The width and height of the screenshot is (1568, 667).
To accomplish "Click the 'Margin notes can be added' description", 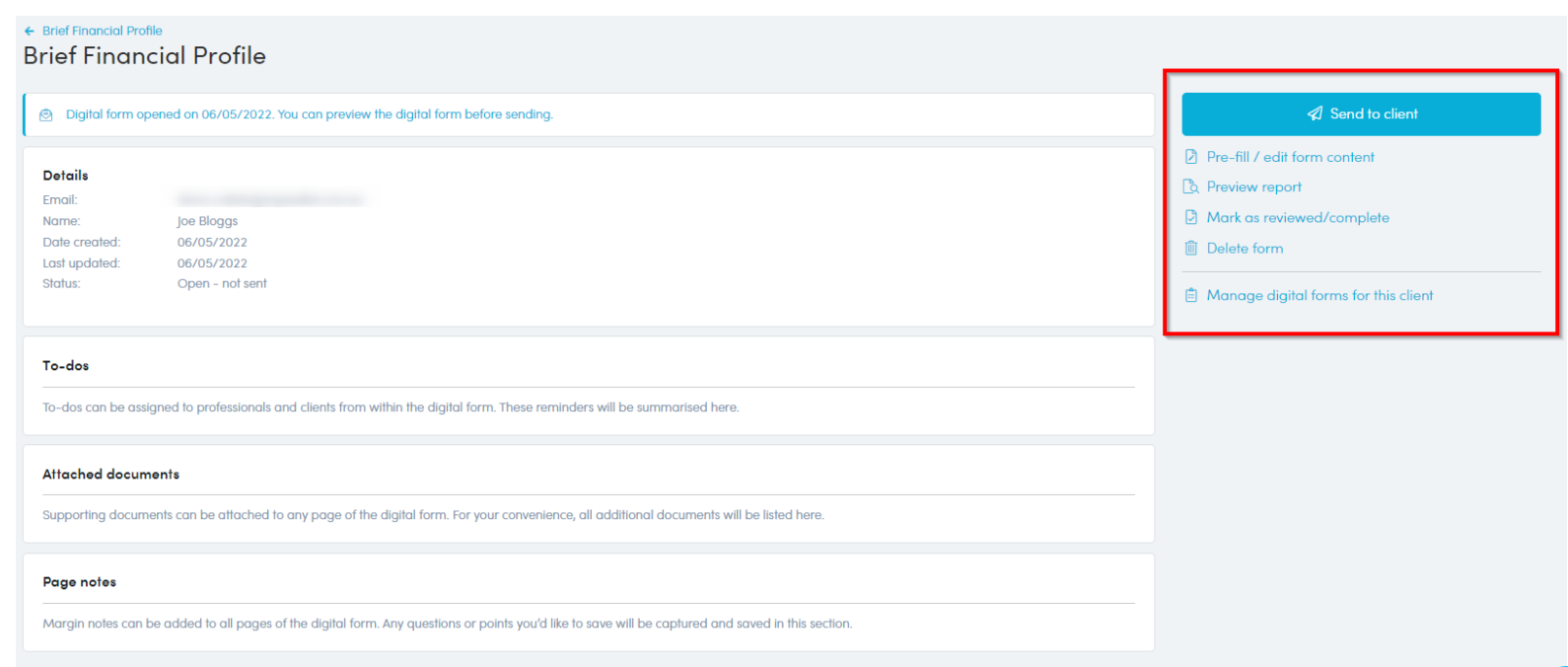I will pos(447,624).
